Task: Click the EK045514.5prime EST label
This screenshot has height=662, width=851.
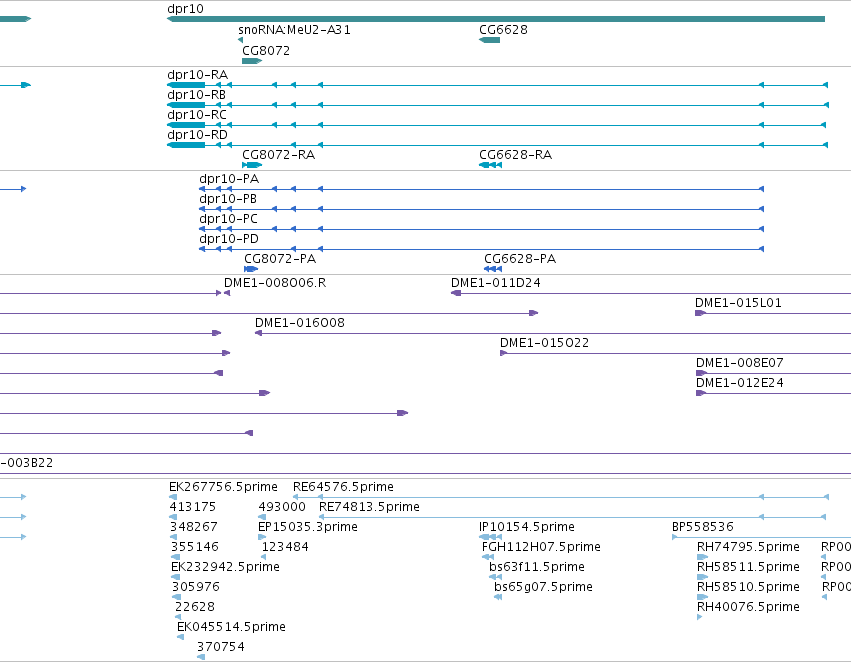Action: [231, 627]
